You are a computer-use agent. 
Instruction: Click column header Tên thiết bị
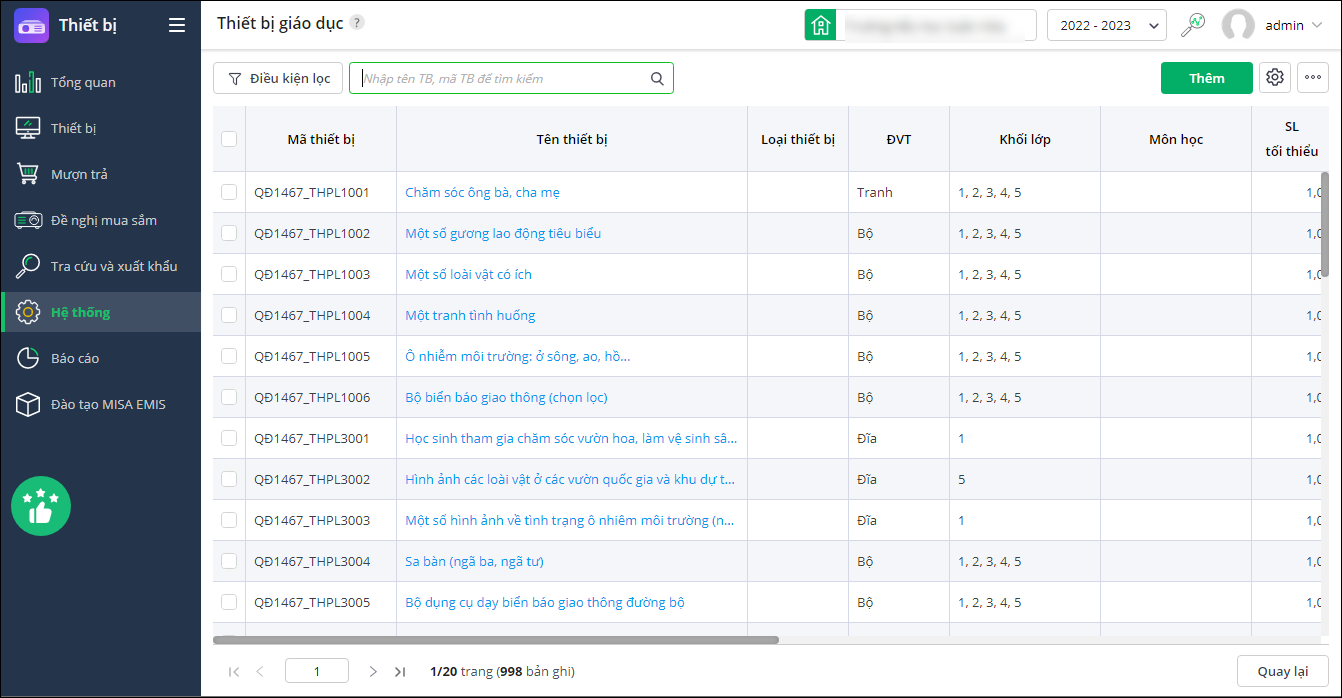[x=572, y=139]
